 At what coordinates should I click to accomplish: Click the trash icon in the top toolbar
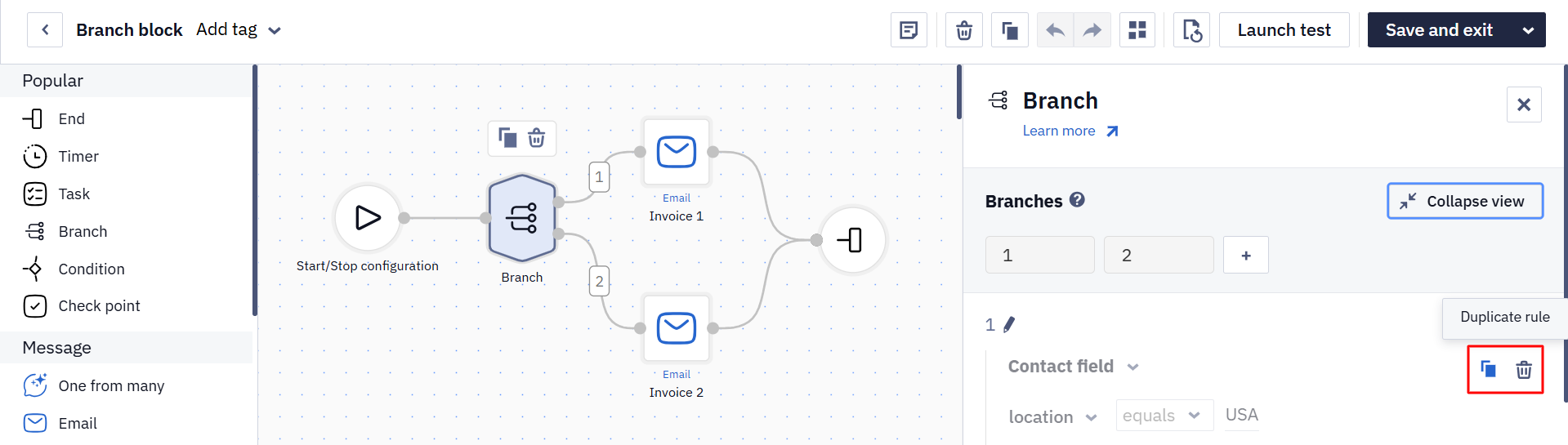click(964, 30)
